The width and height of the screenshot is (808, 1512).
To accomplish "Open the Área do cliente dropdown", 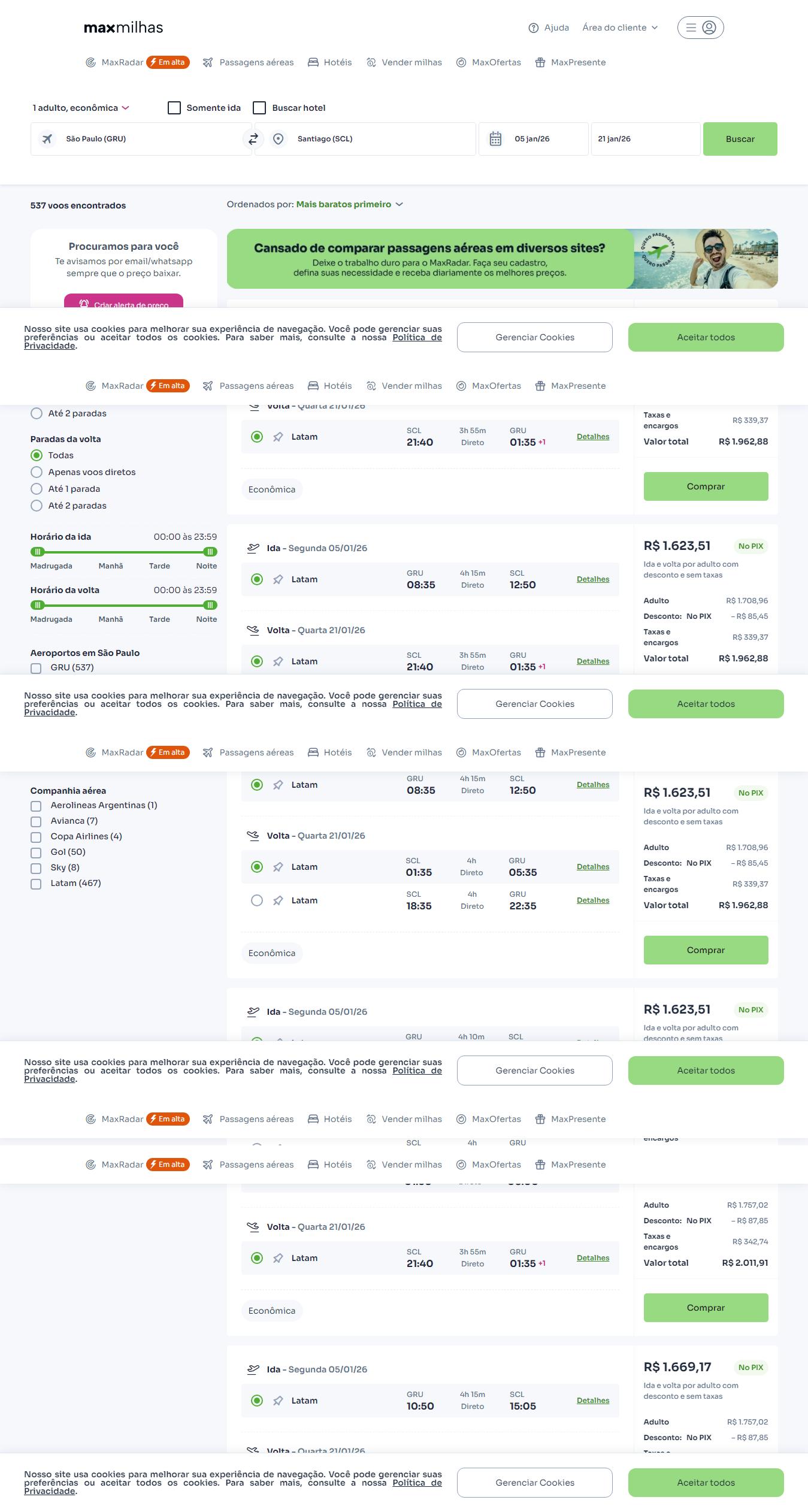I will pos(620,28).
